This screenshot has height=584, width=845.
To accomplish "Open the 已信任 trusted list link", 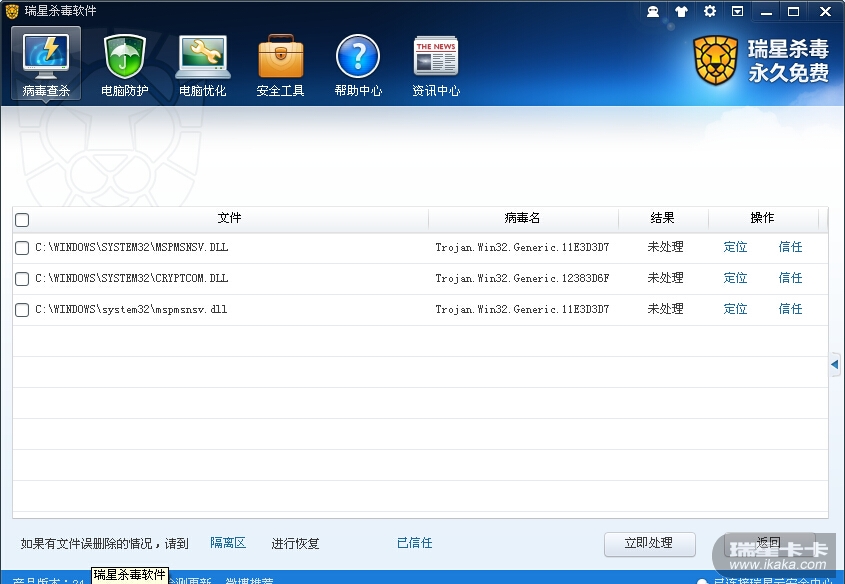I will click(414, 543).
